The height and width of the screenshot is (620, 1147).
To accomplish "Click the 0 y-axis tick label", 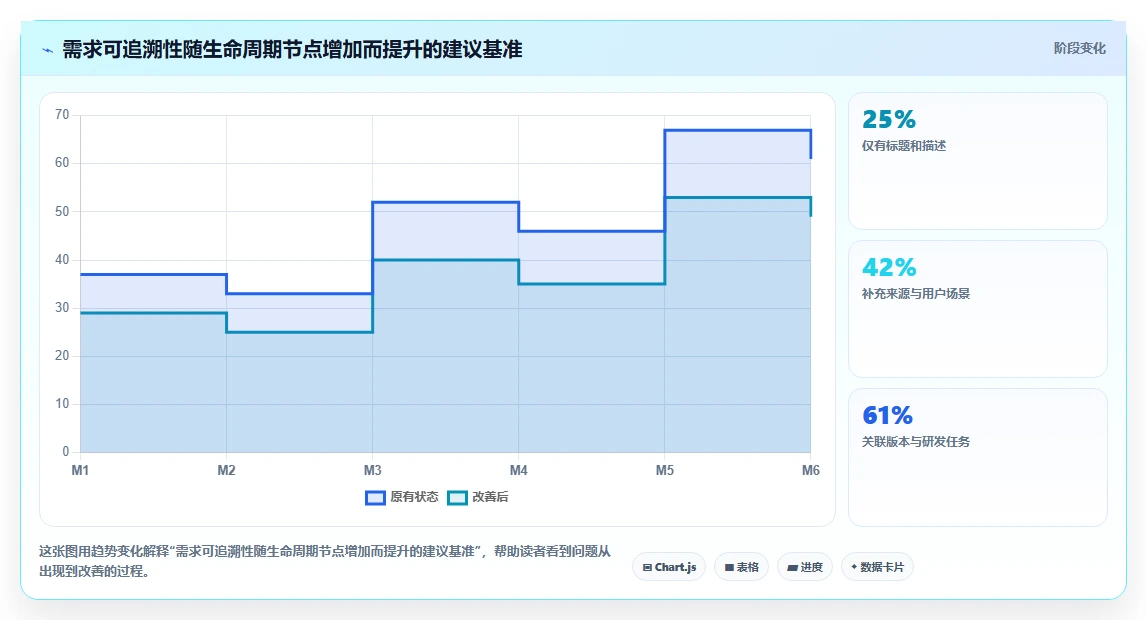I will click(x=66, y=452).
